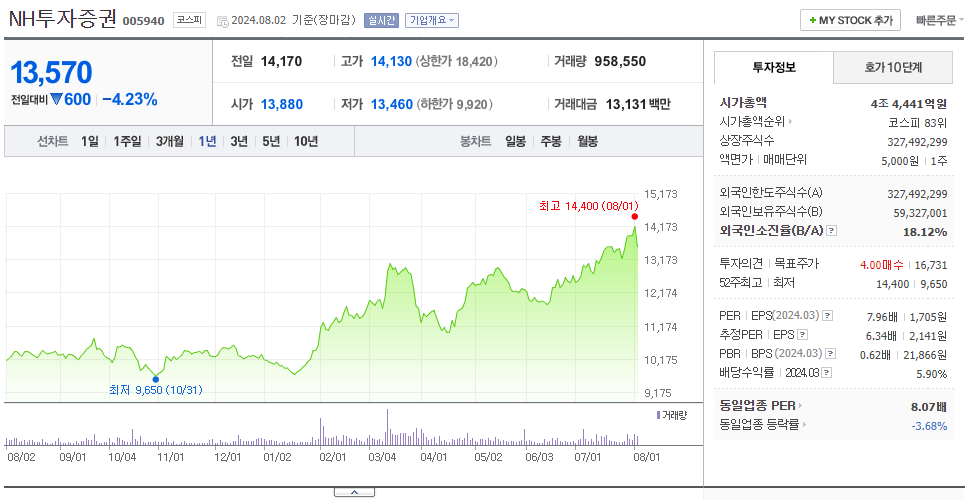Click the 전일 value 14,170

point(282,62)
